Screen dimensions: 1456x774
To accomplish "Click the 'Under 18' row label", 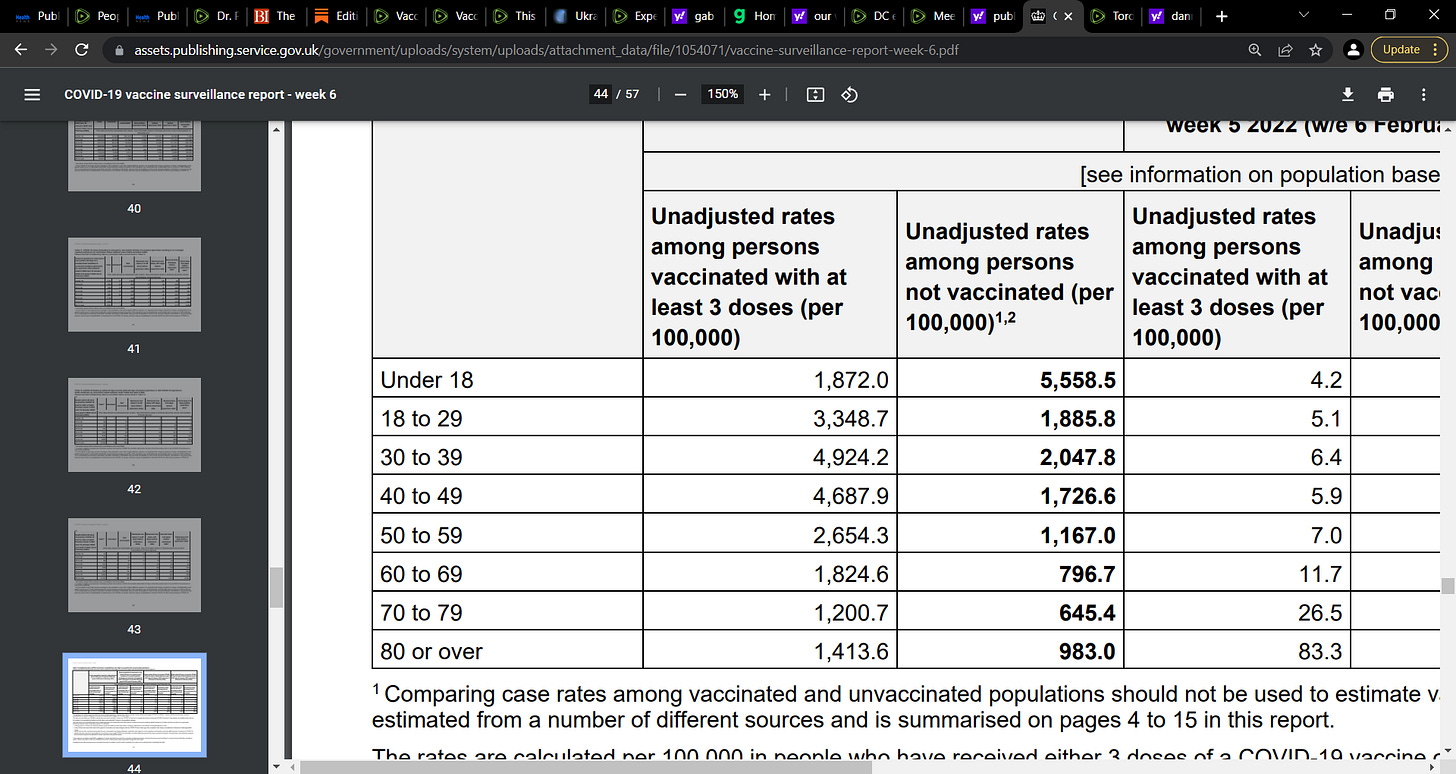I will (x=427, y=380).
